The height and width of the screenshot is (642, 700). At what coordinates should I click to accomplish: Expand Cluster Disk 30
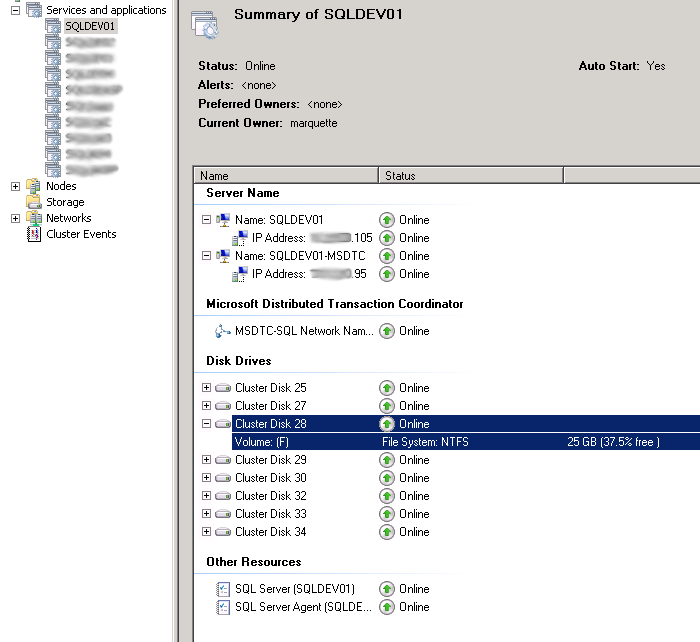click(x=206, y=478)
